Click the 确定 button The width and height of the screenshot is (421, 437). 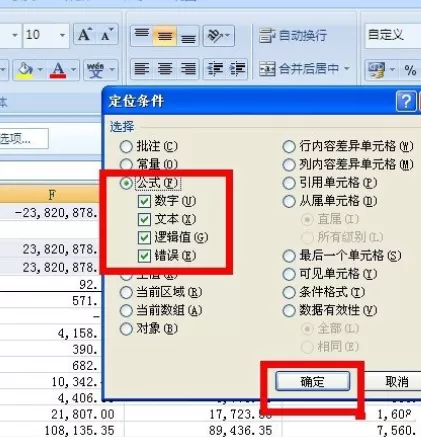tap(312, 381)
